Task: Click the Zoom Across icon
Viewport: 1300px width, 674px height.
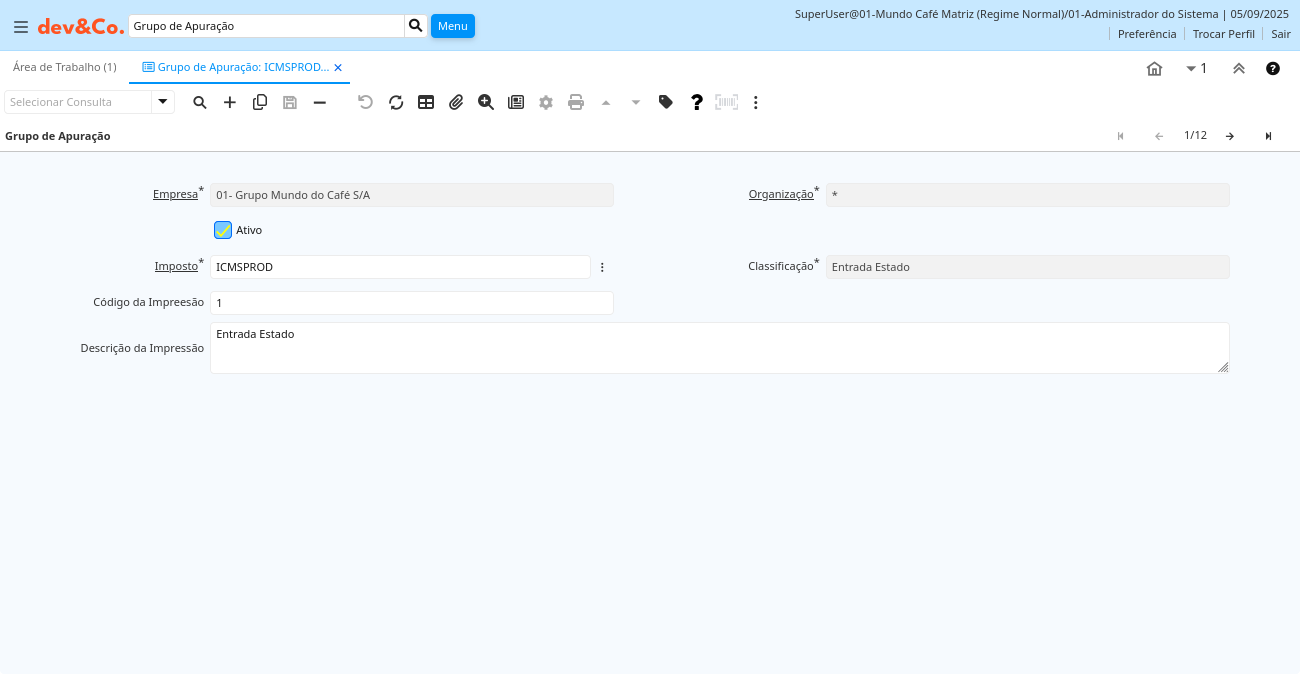Action: coord(486,102)
